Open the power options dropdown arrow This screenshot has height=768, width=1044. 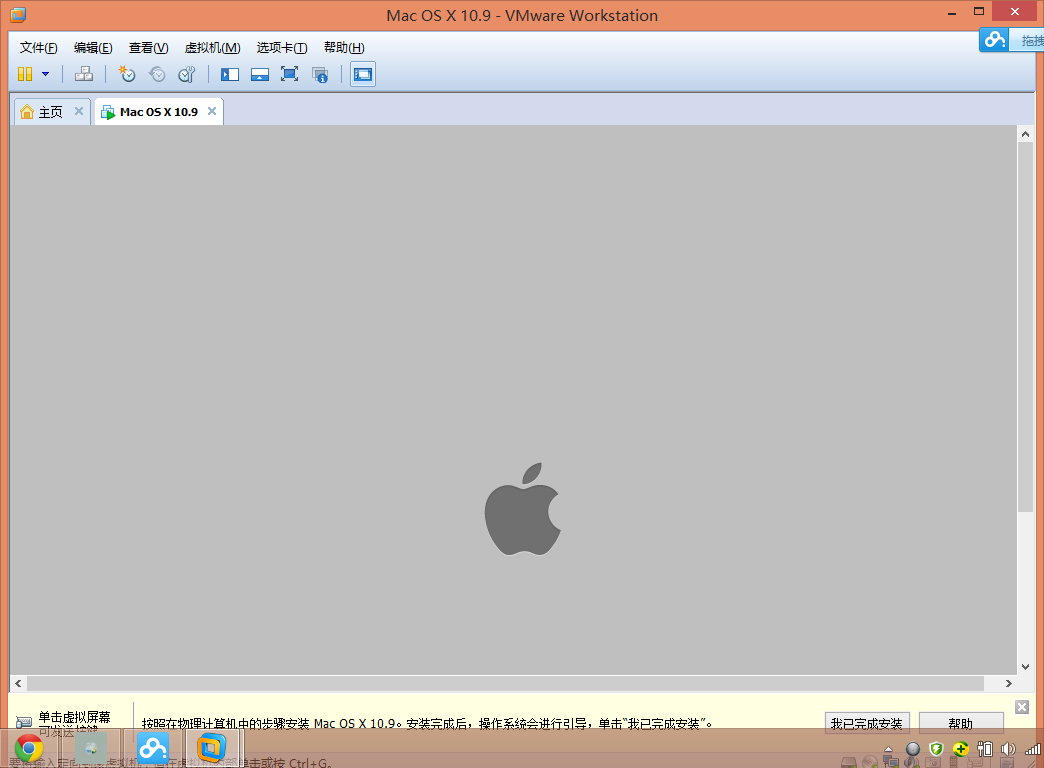(45, 74)
